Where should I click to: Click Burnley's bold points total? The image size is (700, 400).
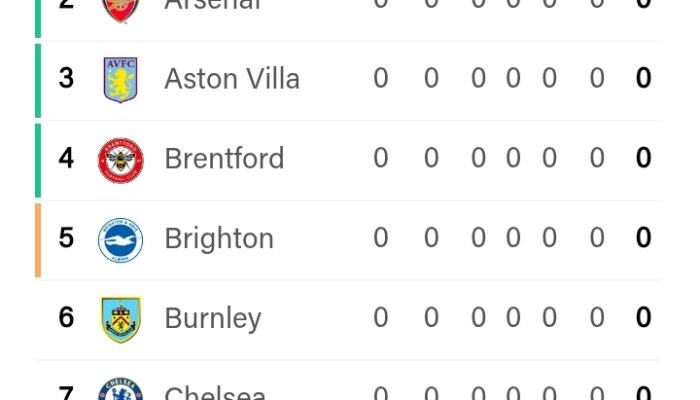point(643,317)
